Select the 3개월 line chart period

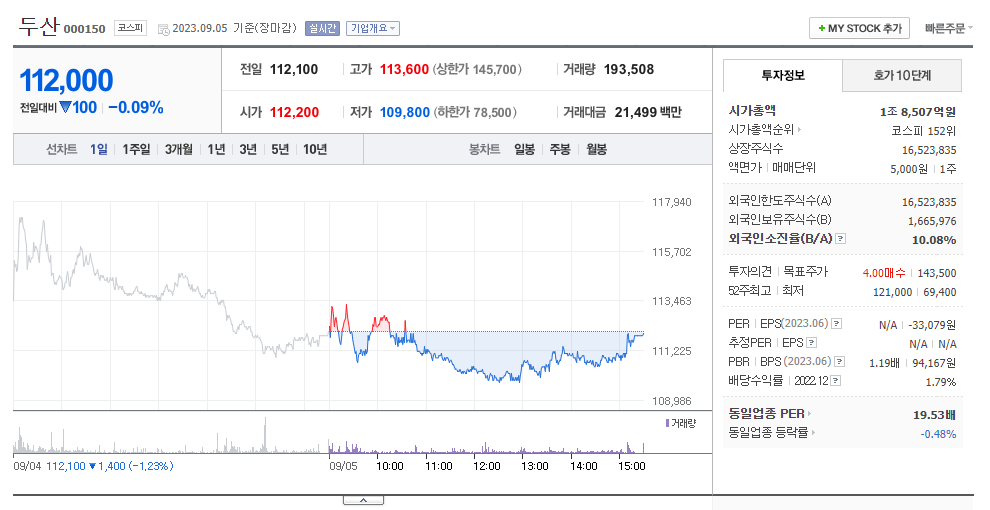point(179,150)
